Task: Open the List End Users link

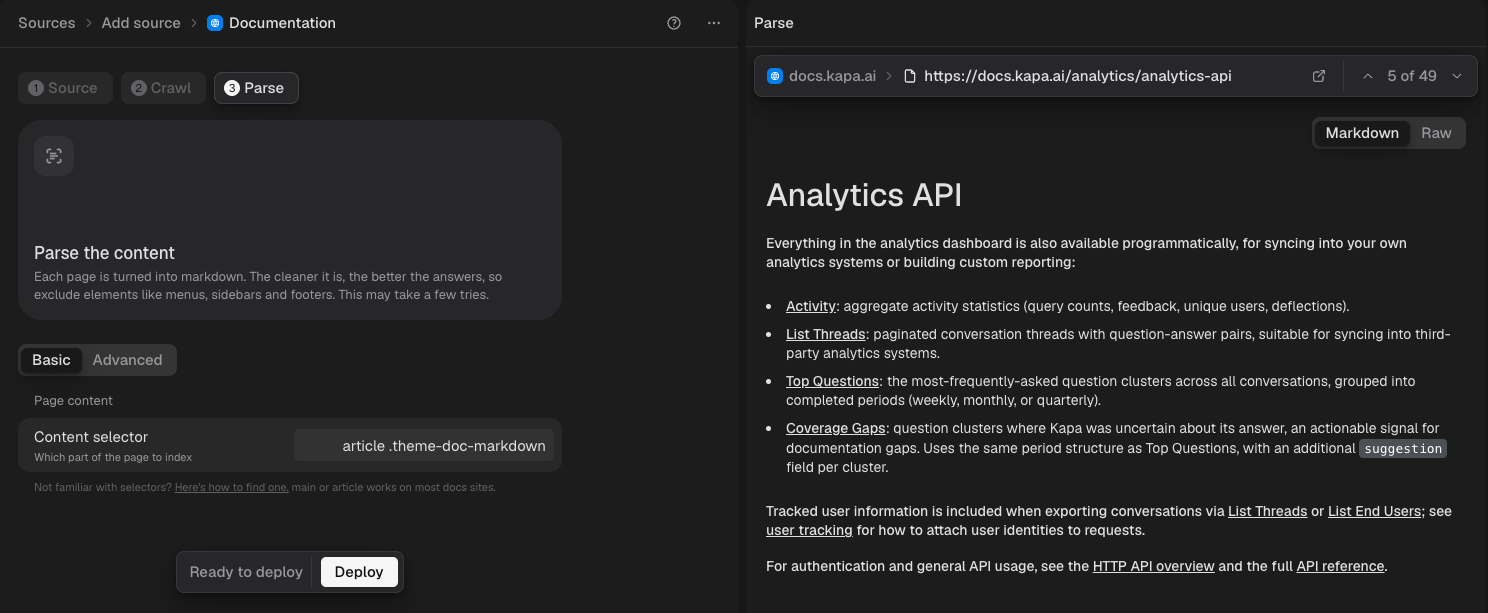Action: [1374, 511]
